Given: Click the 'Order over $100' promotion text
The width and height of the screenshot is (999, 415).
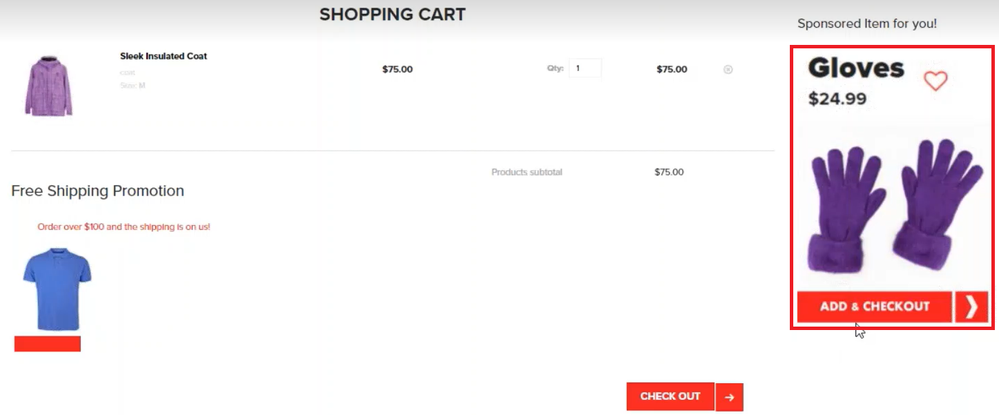Looking at the screenshot, I should tap(124, 227).
